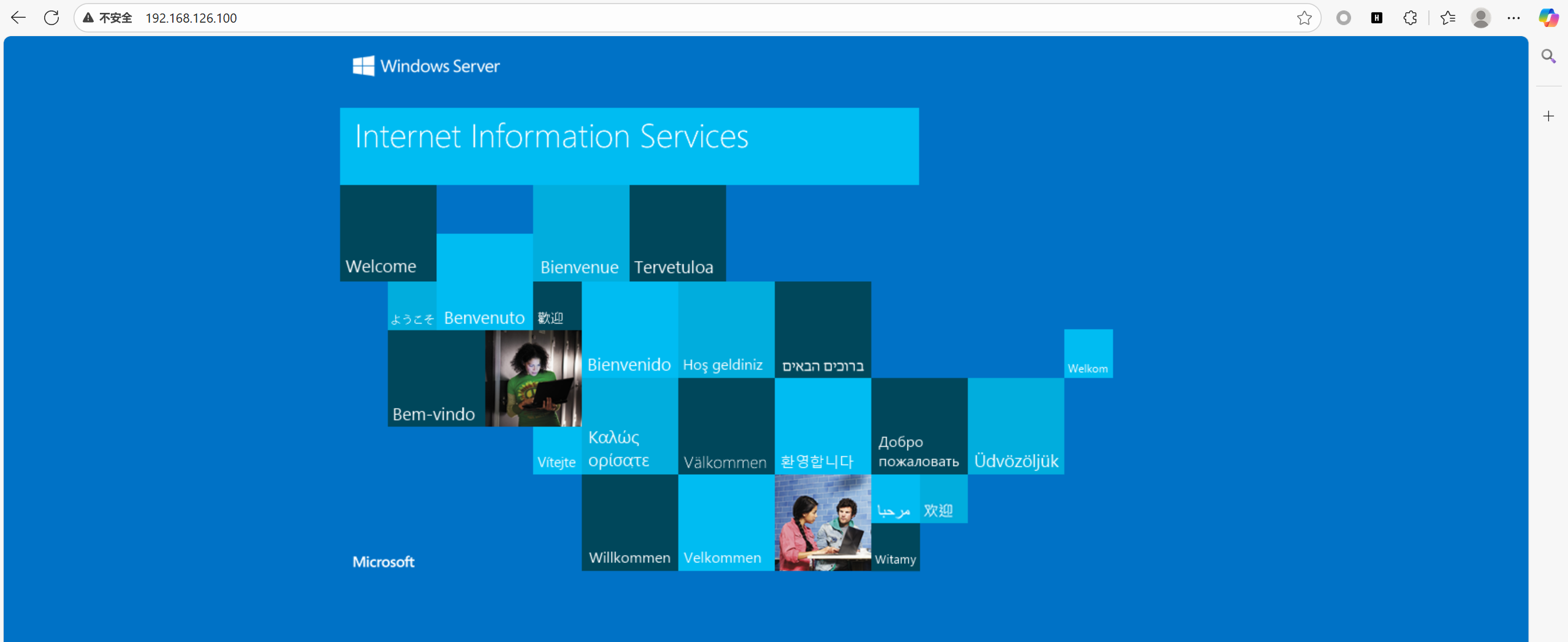
Task: Click the Bem-vindo tile
Action: coord(436,378)
